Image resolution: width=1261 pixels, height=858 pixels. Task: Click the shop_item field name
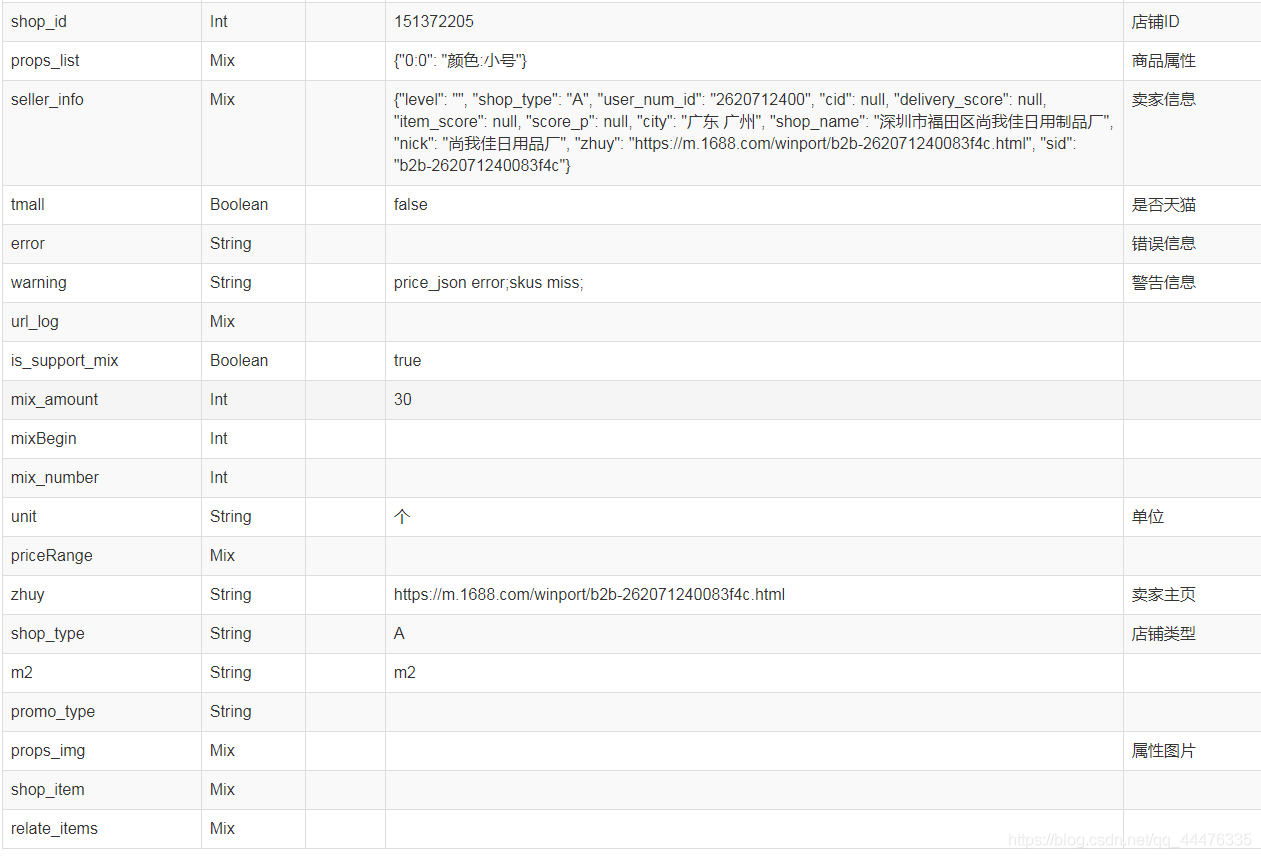(48, 790)
